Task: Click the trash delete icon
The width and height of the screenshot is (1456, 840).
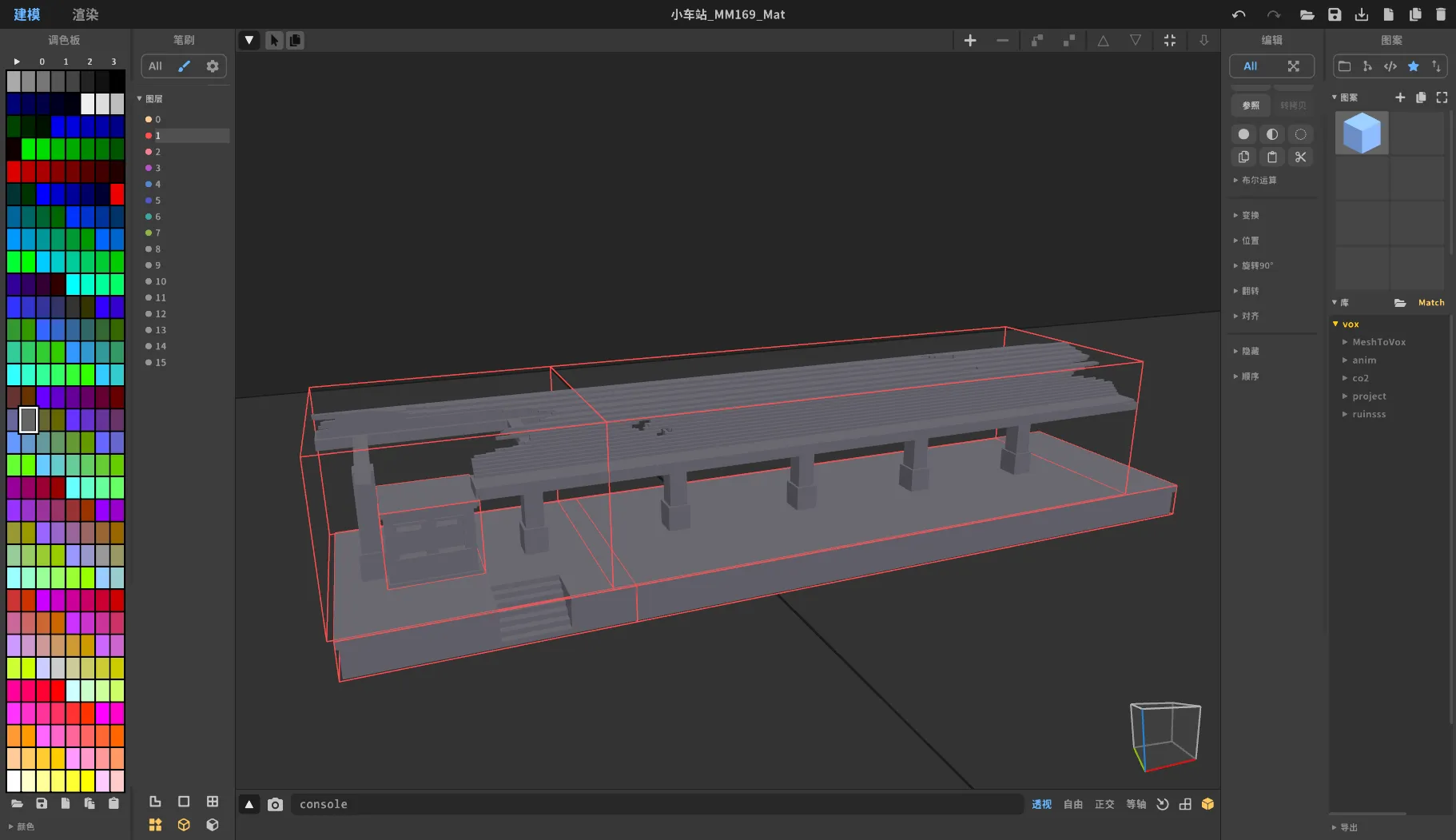Action: click(1441, 14)
